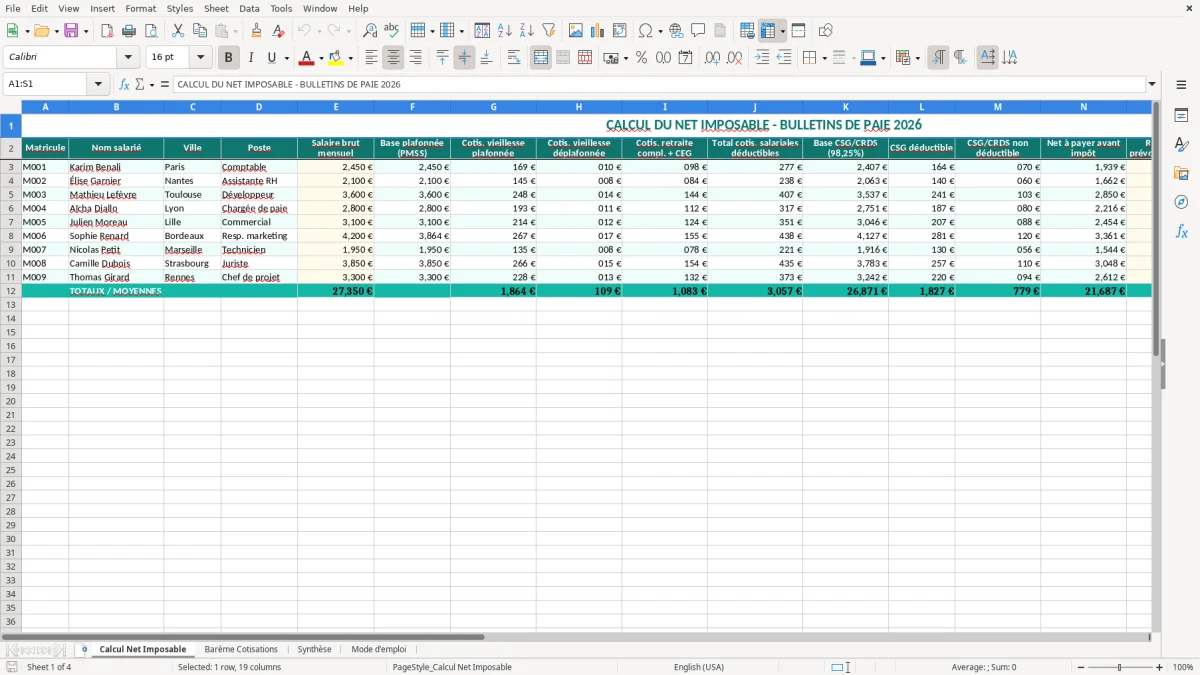Apply the red font color swatch
The height and width of the screenshot is (675, 1200).
pyautogui.click(x=307, y=58)
